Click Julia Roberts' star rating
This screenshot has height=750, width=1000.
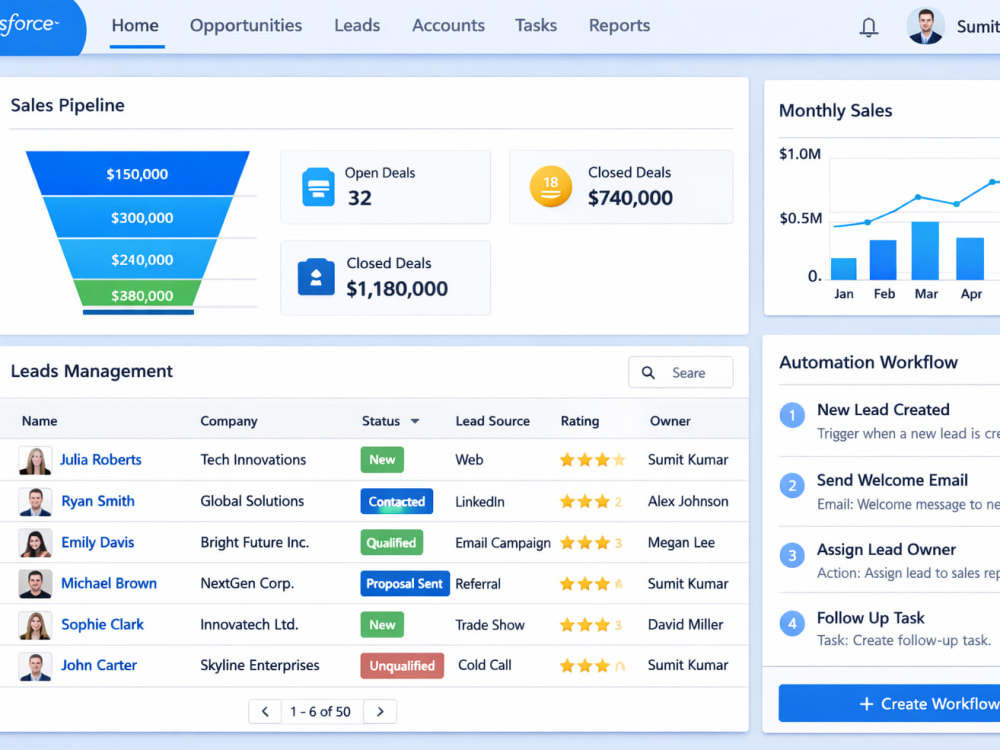pos(592,460)
